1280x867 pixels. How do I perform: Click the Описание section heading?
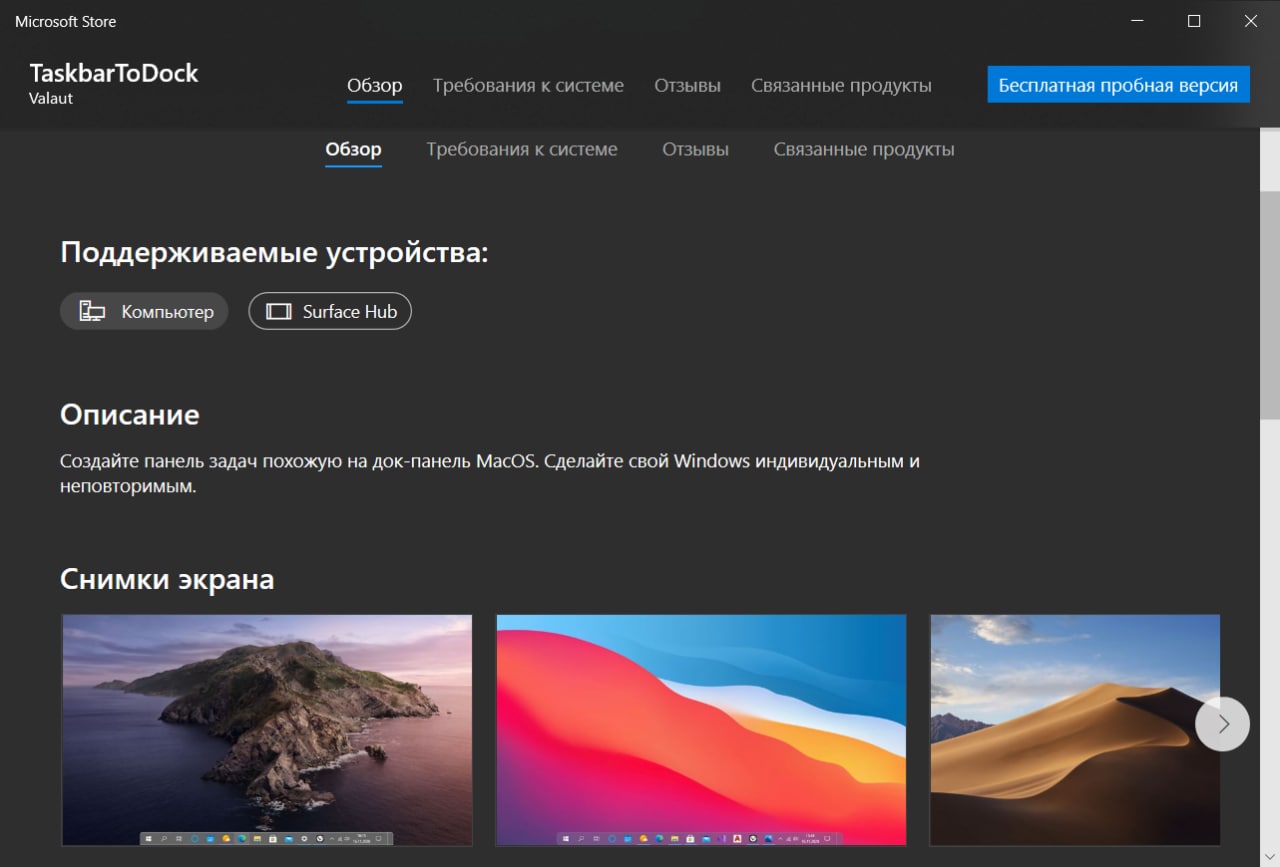click(x=130, y=414)
